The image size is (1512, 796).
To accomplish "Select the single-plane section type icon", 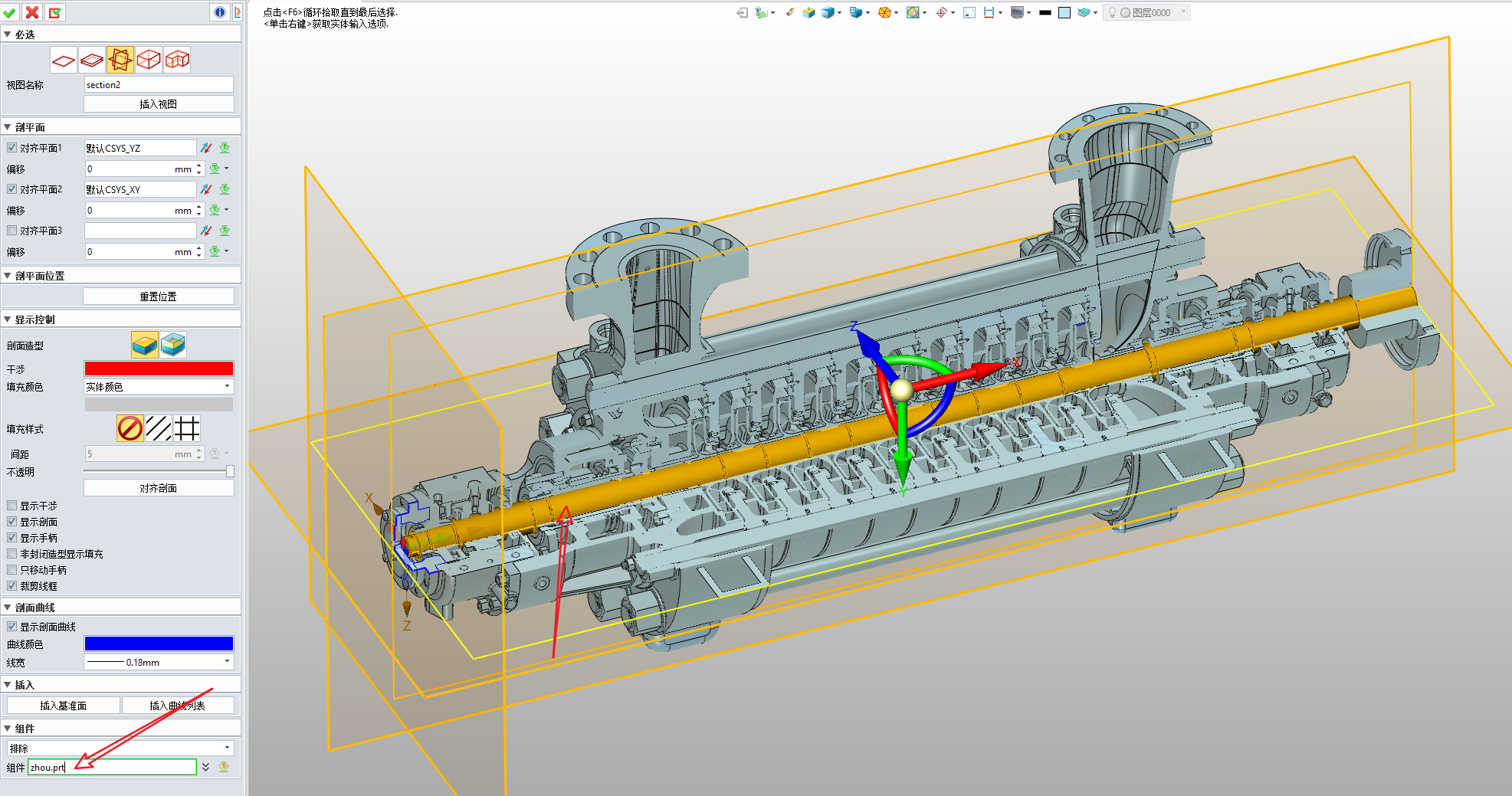I will pos(64,60).
